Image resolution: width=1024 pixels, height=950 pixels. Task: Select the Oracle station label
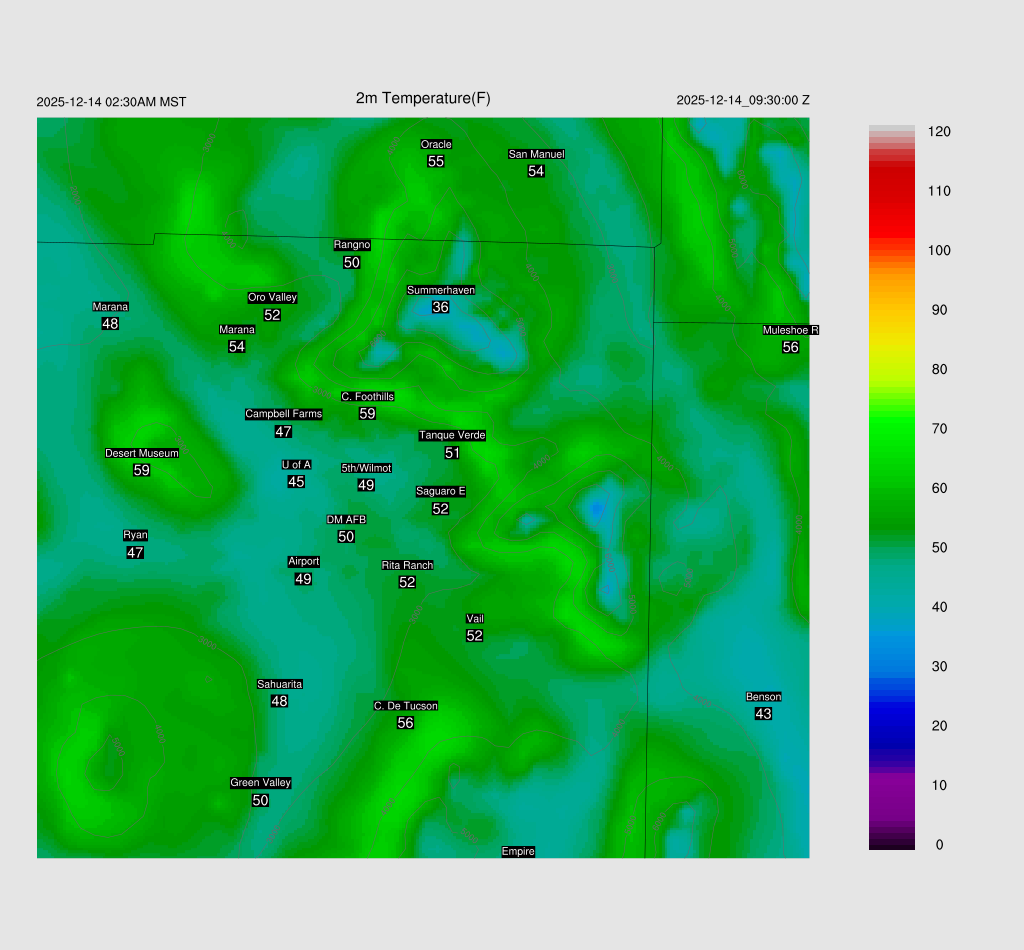[x=436, y=145]
